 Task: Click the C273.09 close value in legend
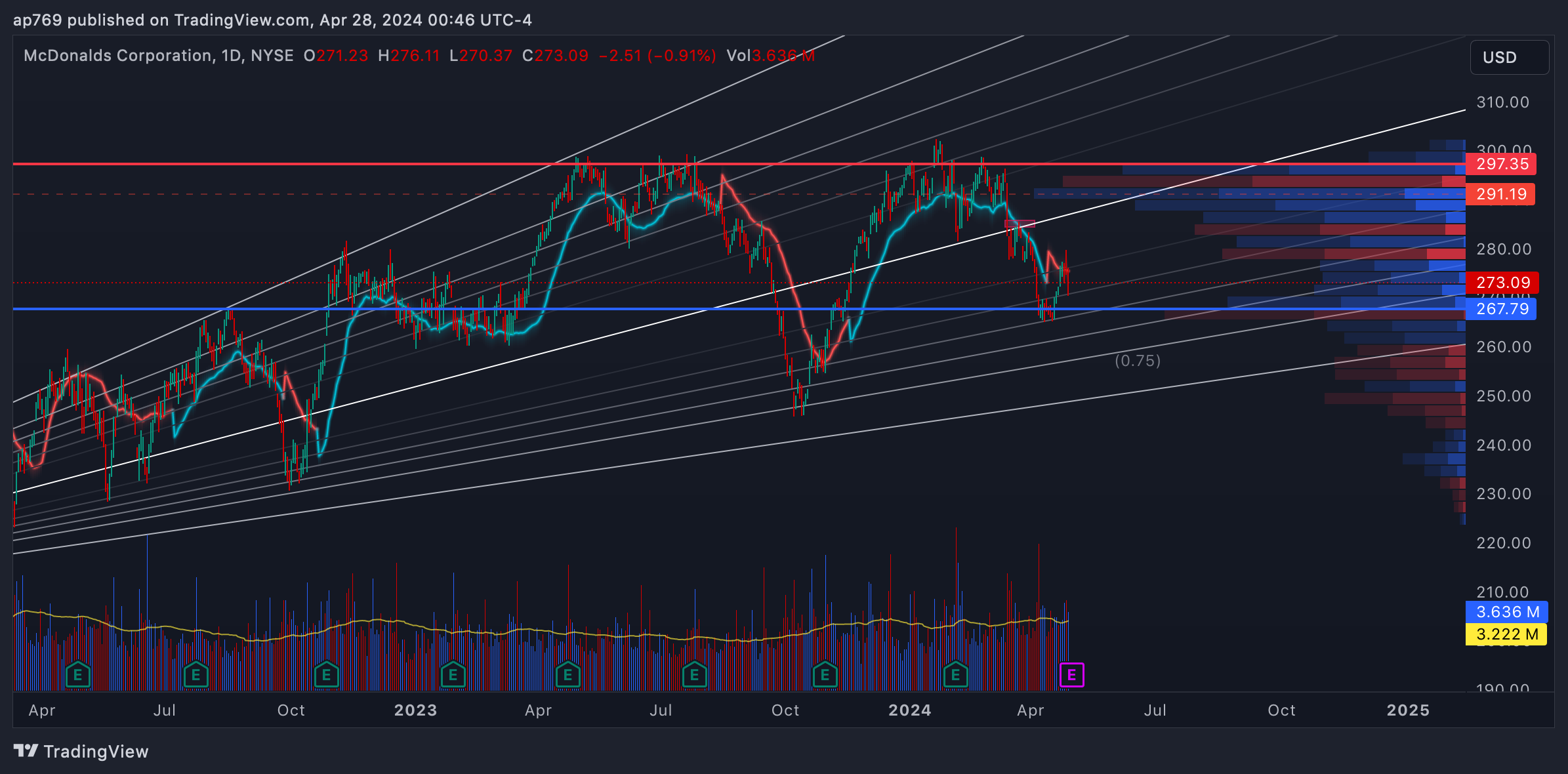click(x=555, y=56)
